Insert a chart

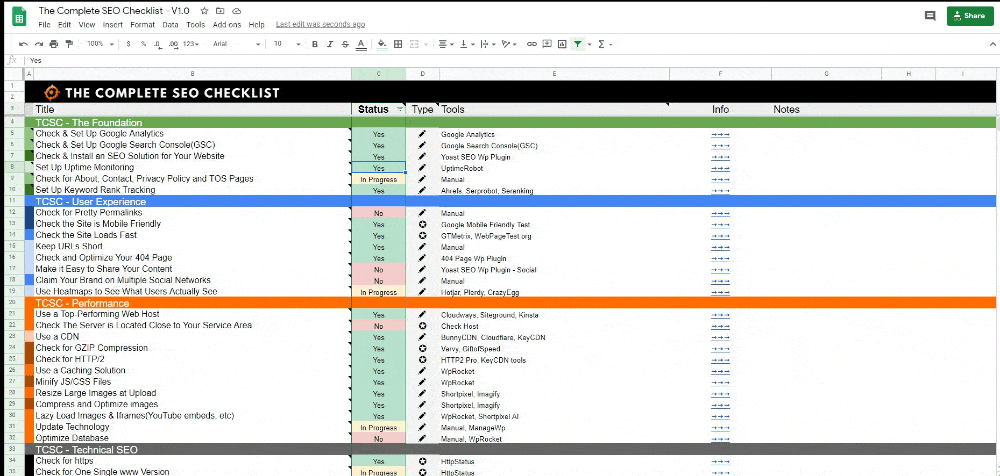(x=562, y=44)
